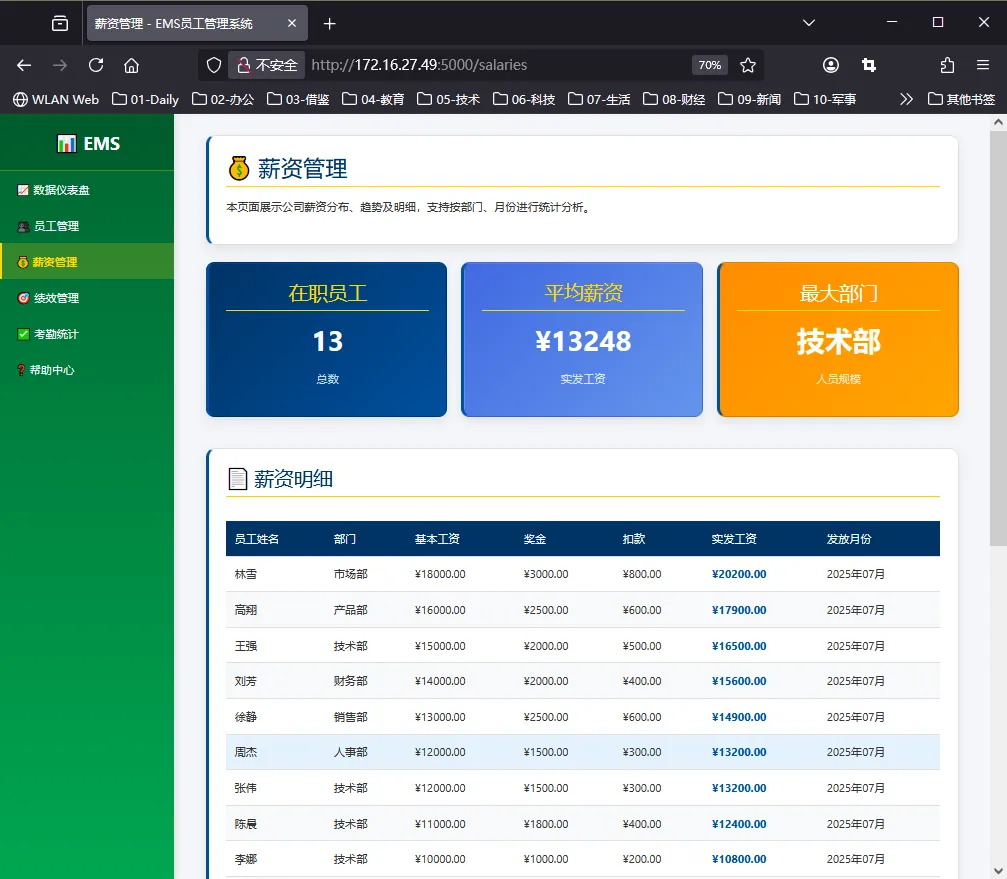Open the 03-借鉴 bookmark folder
The height and width of the screenshot is (879, 1007).
point(298,99)
